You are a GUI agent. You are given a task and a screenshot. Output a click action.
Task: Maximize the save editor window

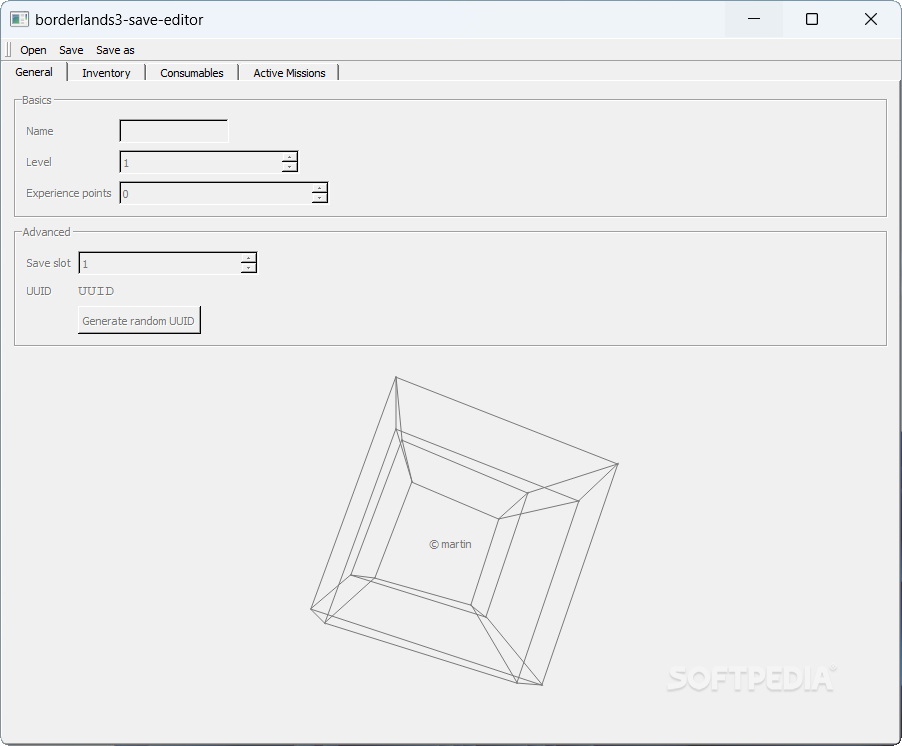(812, 19)
